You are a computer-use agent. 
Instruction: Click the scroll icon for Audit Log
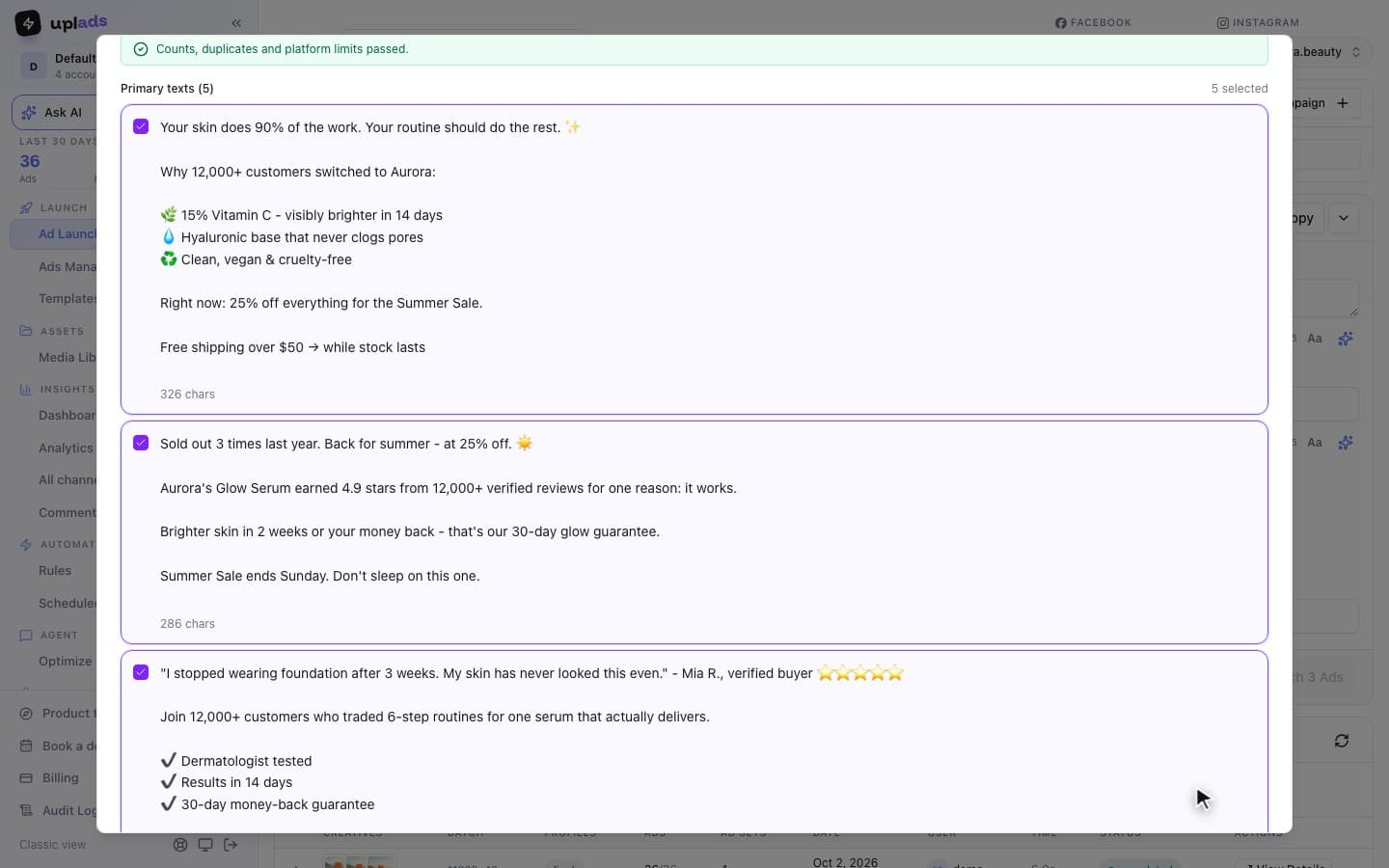26,810
